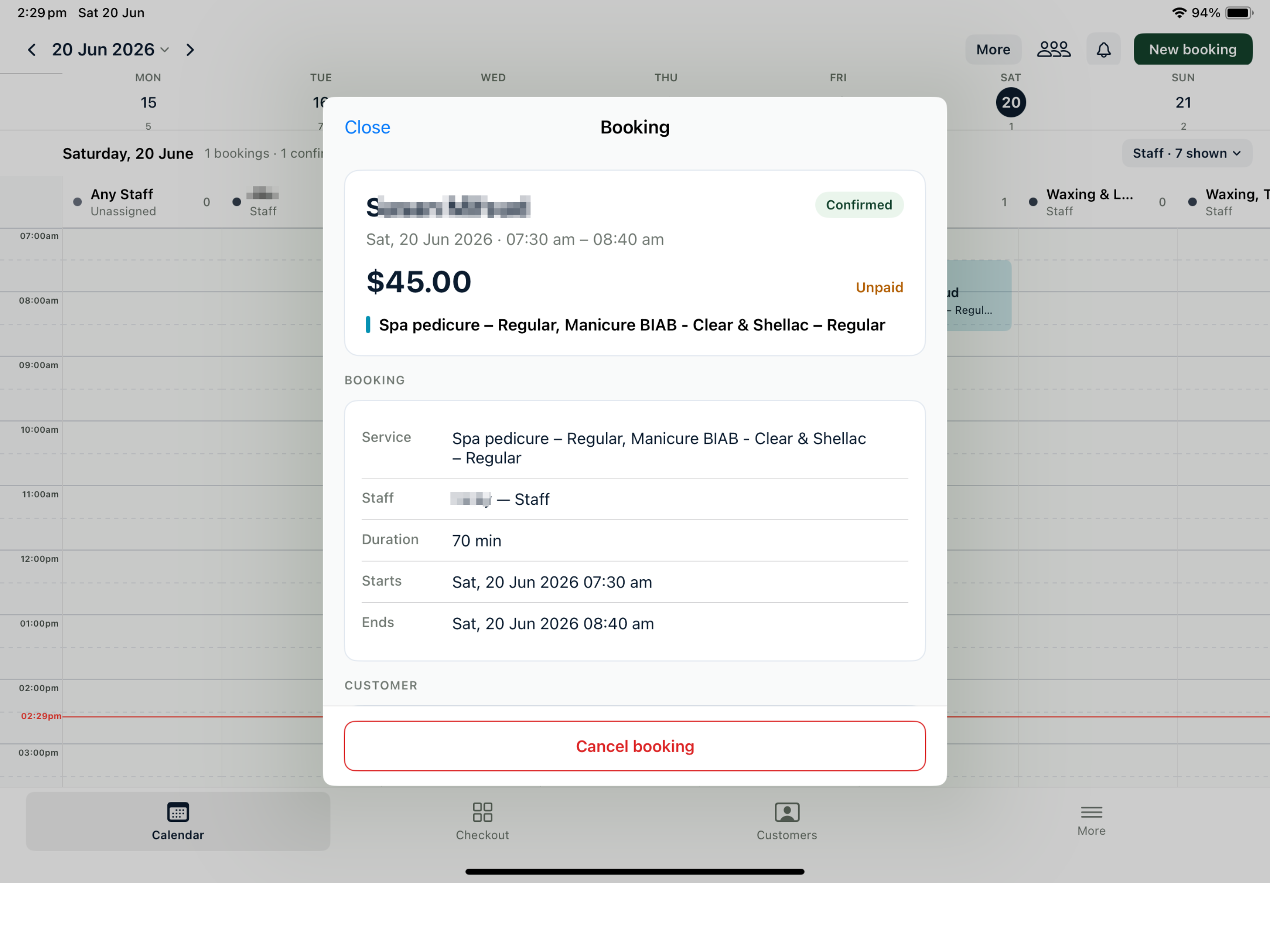
Task: Go to previous week arrow
Action: click(32, 50)
